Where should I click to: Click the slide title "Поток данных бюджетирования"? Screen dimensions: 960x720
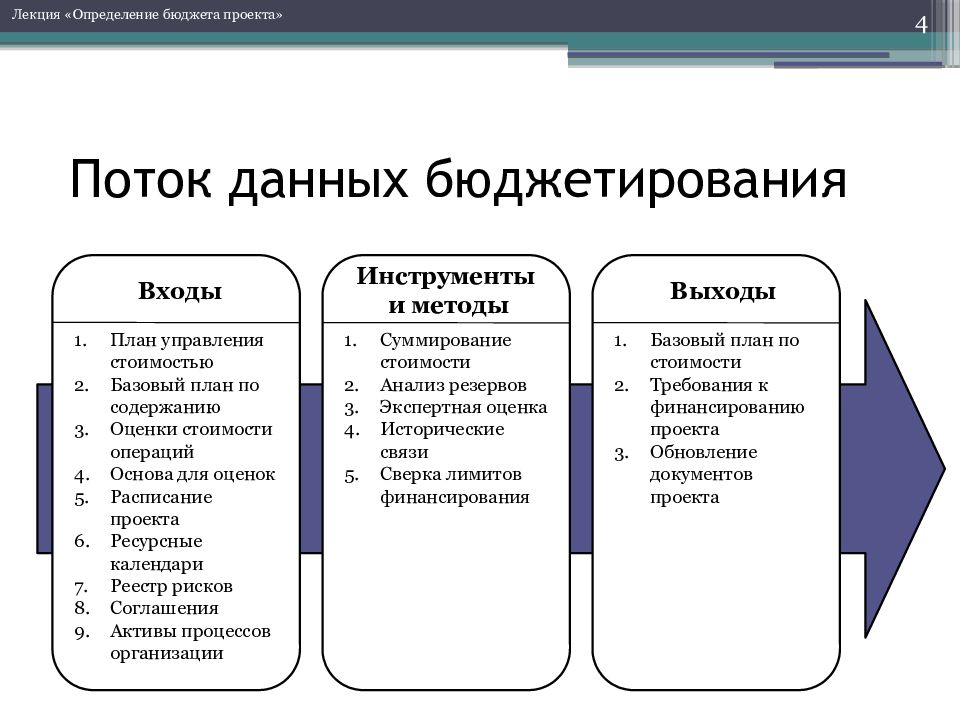[x=458, y=181]
